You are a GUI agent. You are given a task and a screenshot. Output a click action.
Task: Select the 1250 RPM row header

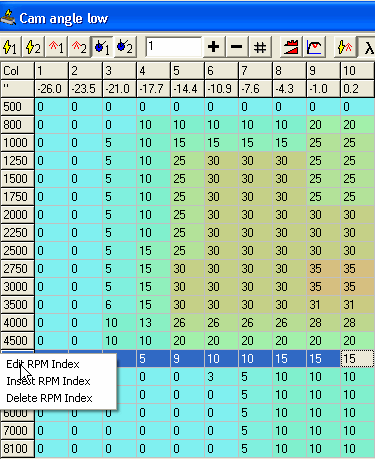click(17, 161)
